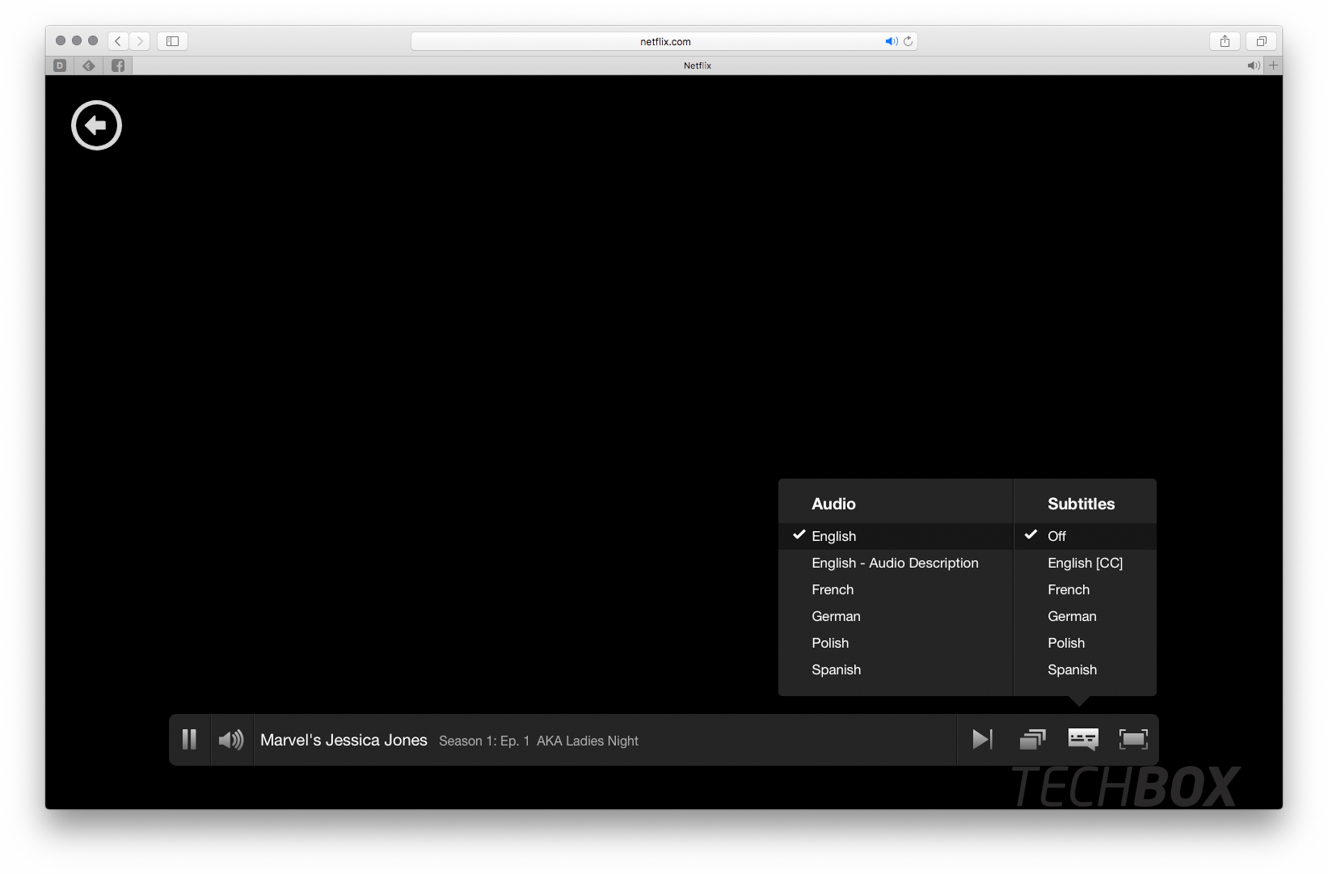Viewport: 1328px width, 874px height.
Task: Click Marvel's Jessica Jones title
Action: (343, 740)
